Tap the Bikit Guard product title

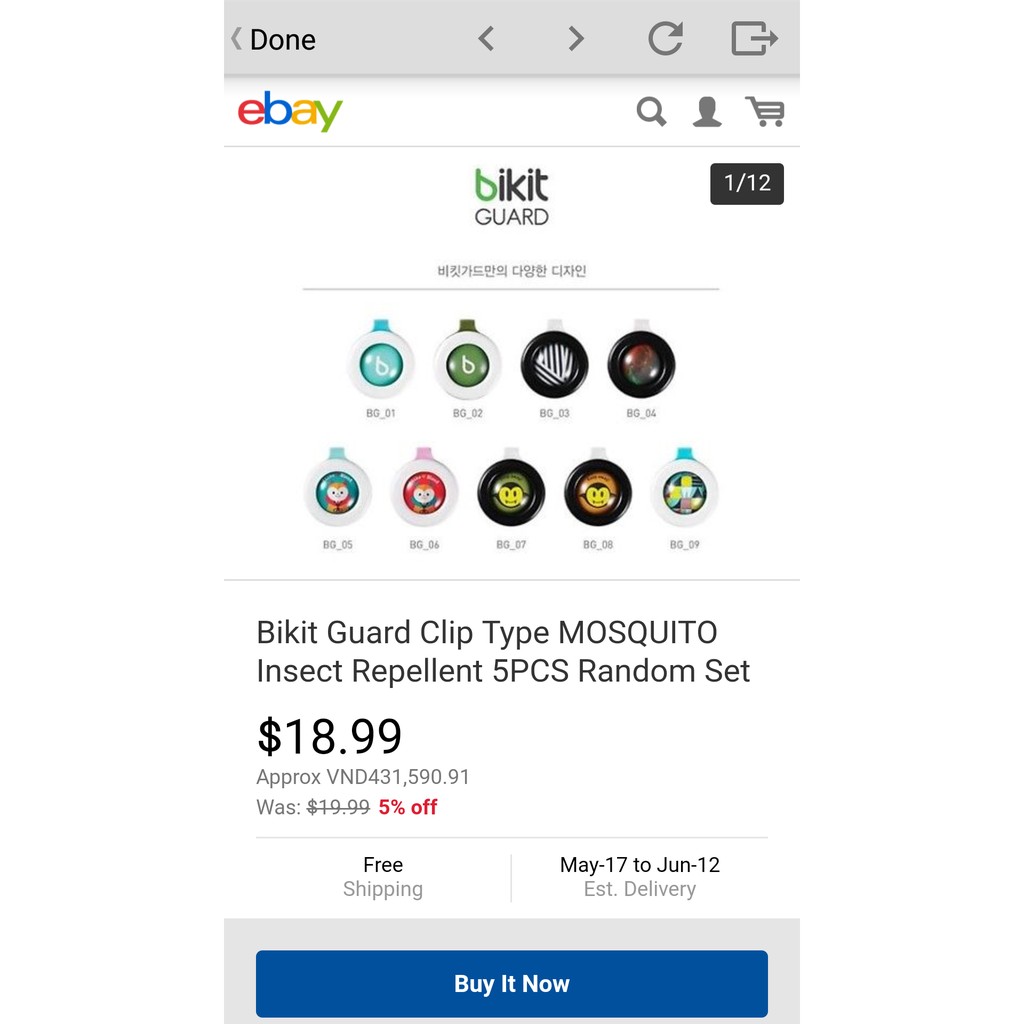click(503, 652)
